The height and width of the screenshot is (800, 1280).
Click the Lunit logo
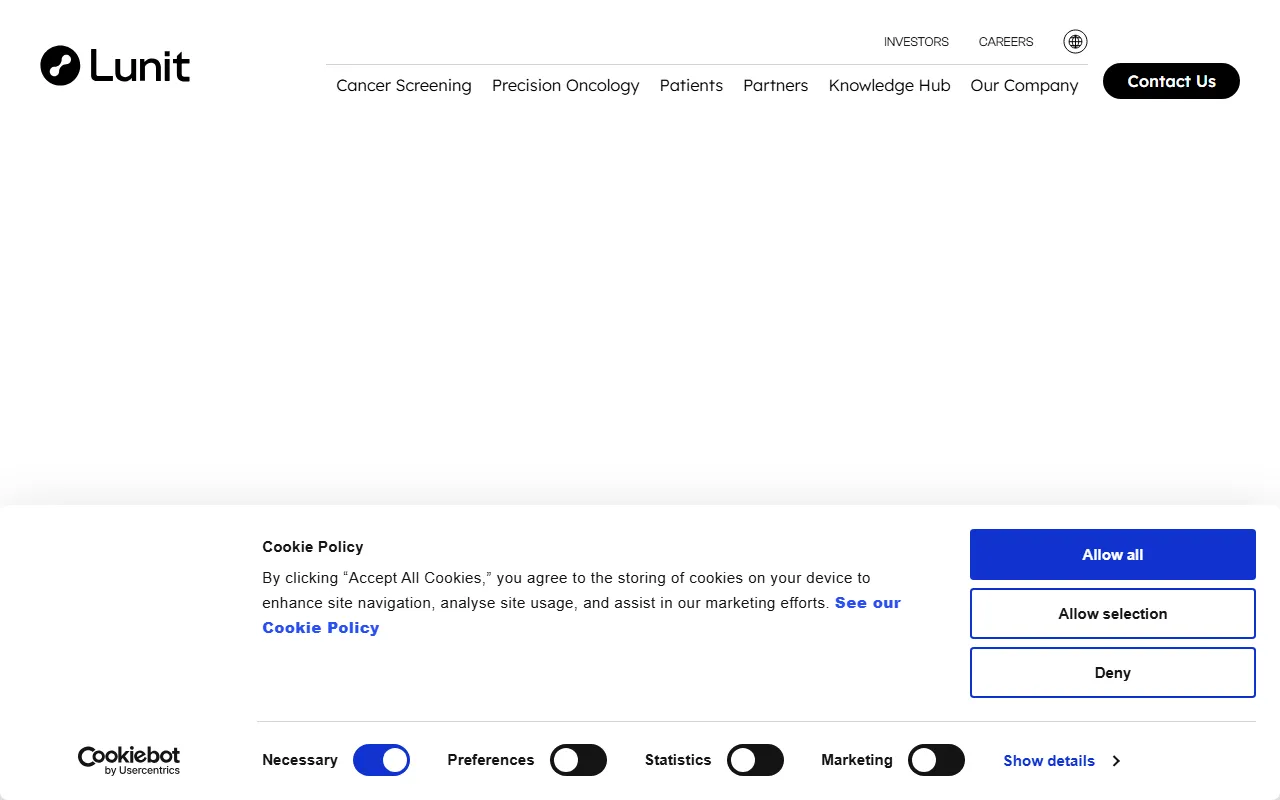click(114, 65)
